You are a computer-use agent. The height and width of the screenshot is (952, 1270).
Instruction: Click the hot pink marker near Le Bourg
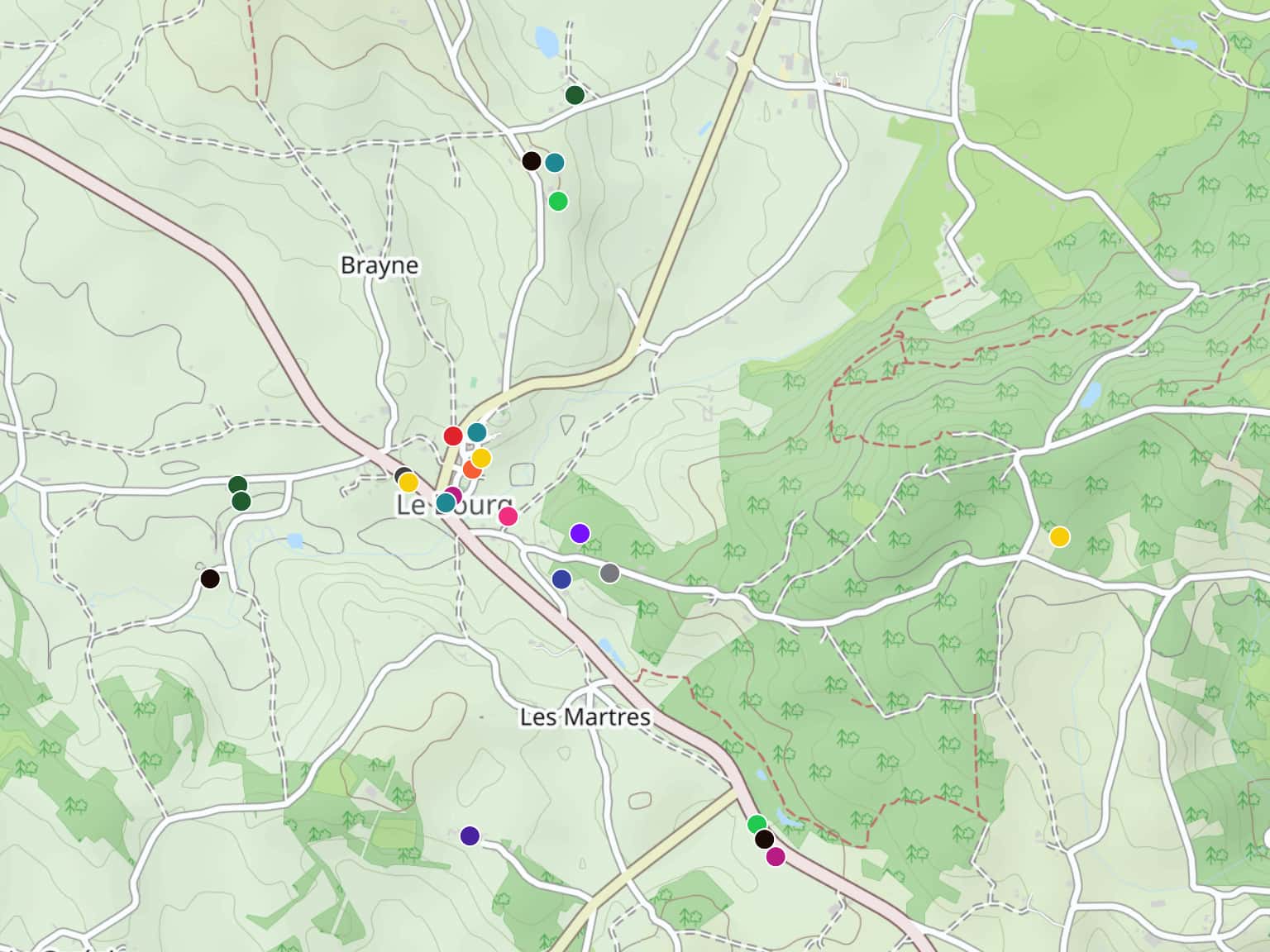pos(508,516)
